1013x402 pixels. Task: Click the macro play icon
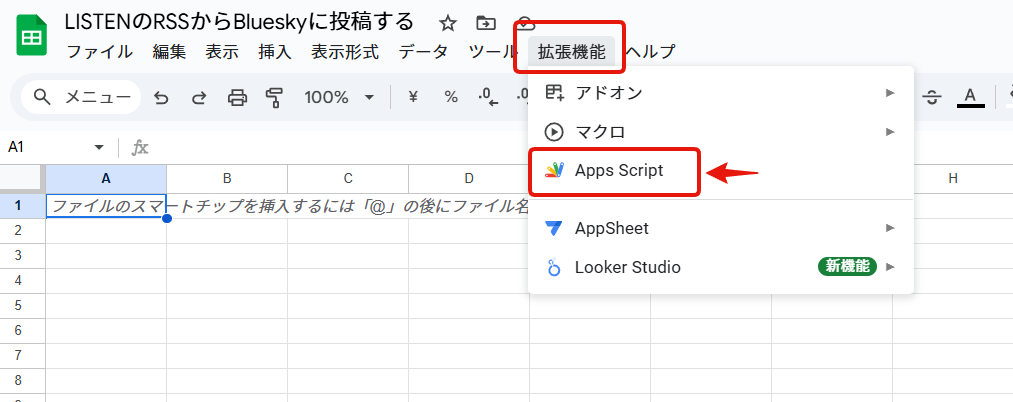554,132
